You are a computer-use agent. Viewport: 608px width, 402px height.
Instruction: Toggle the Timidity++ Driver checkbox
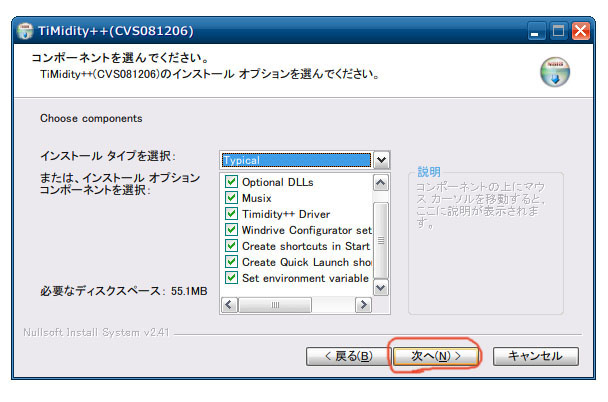pos(231,214)
